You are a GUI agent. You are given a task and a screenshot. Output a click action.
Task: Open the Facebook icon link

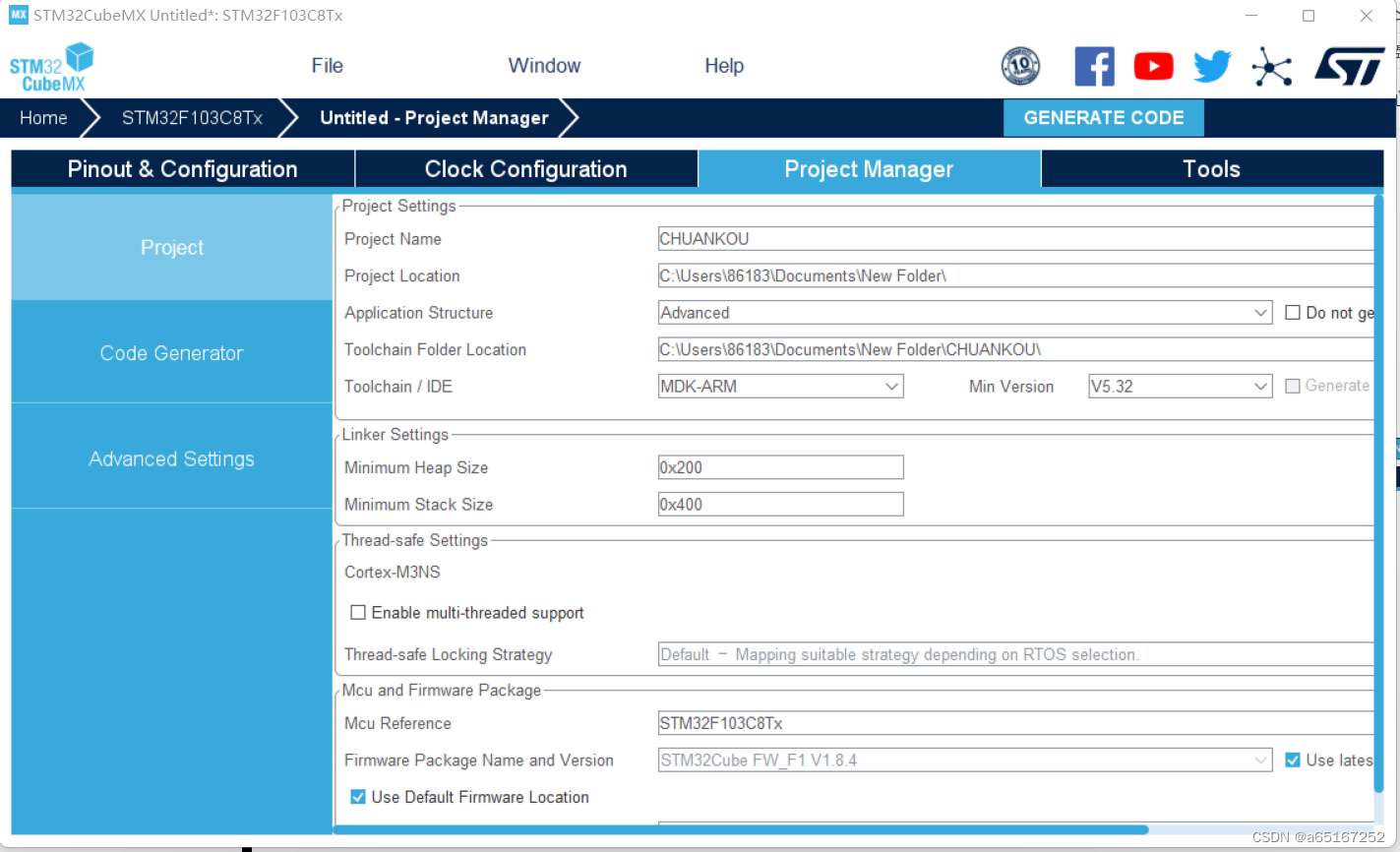click(1094, 66)
